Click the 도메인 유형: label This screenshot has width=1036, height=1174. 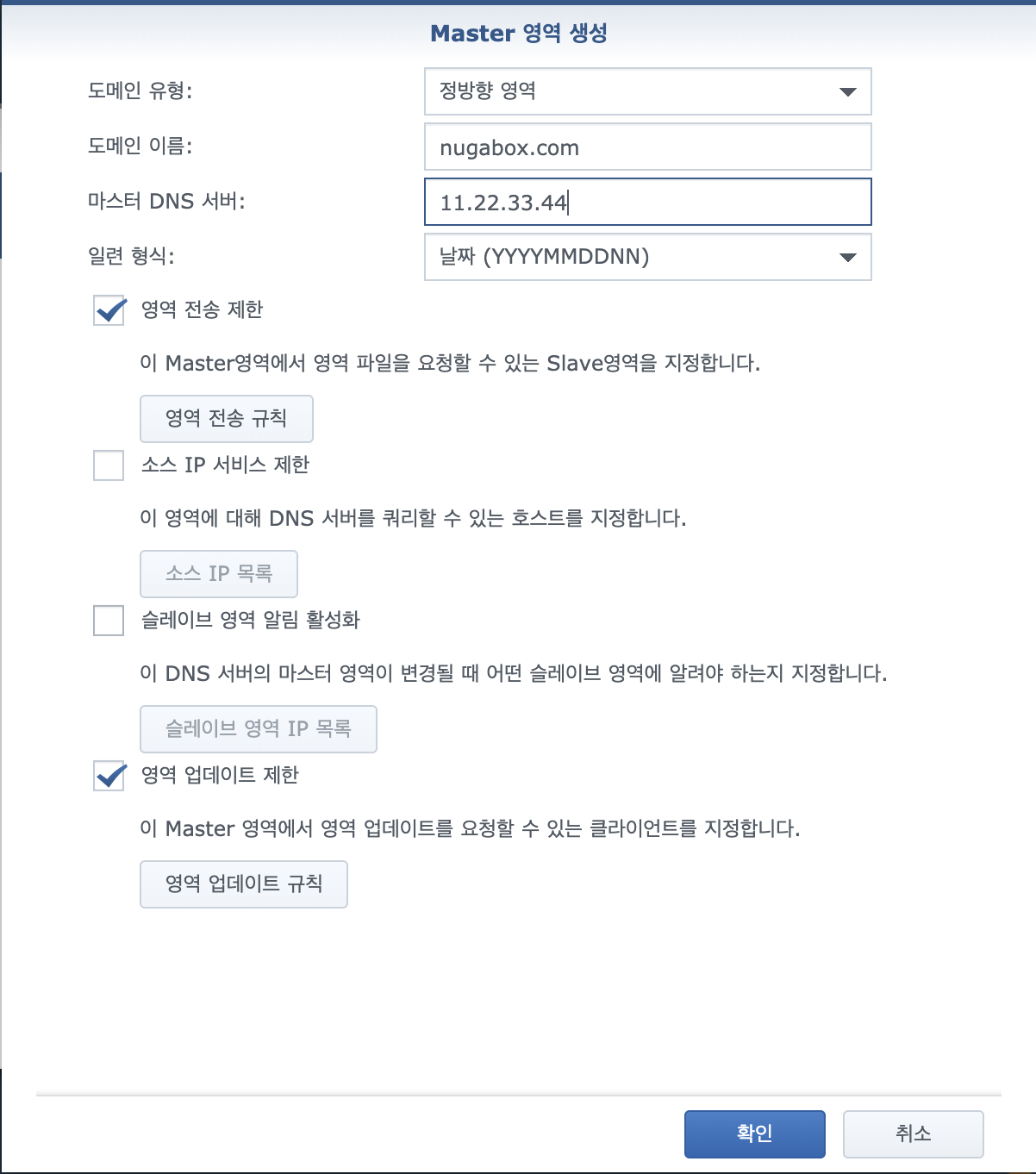click(x=140, y=91)
